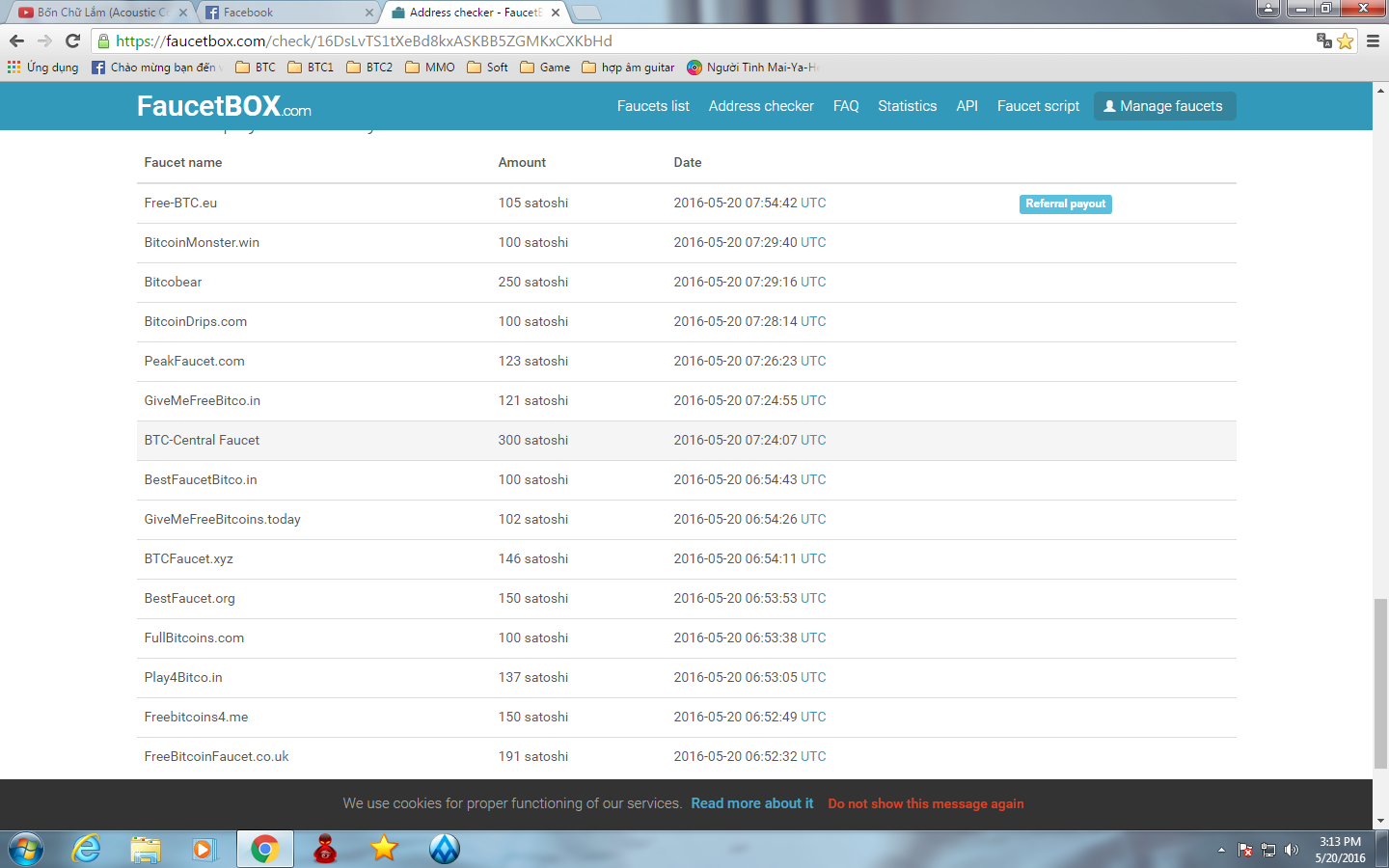
Task: Close the Facebook tab
Action: pyautogui.click(x=369, y=13)
